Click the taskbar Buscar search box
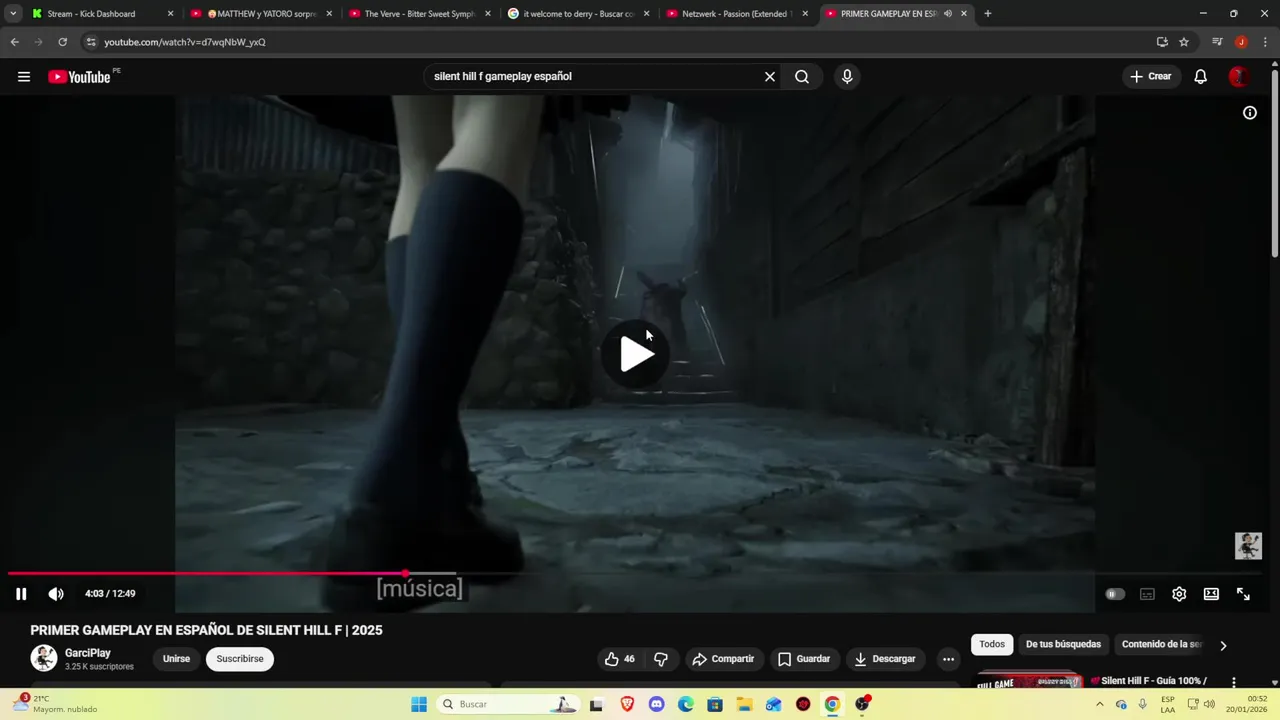Viewport: 1280px width, 720px height. point(510,704)
